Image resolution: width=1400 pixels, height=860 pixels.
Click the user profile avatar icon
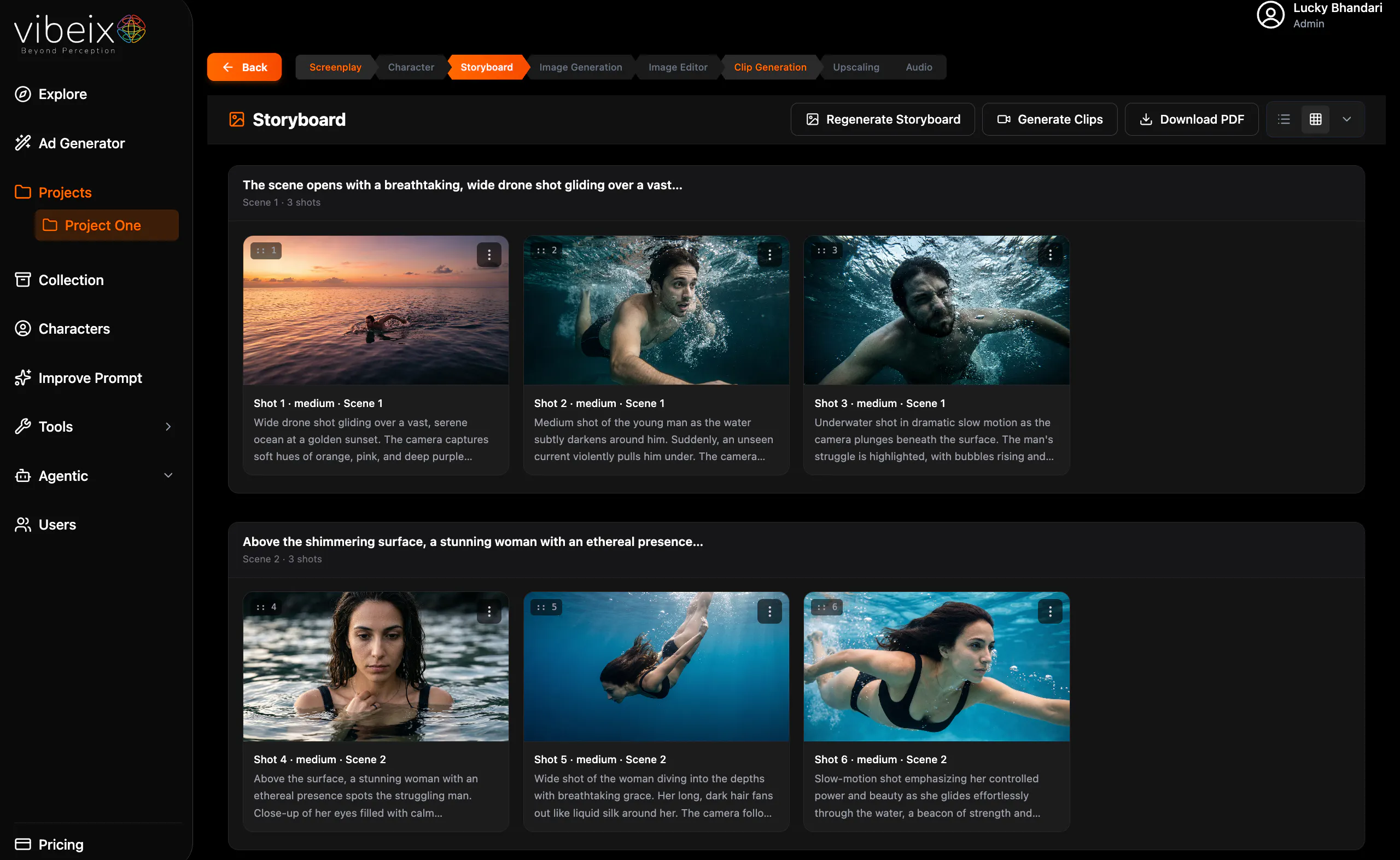pyautogui.click(x=1270, y=15)
